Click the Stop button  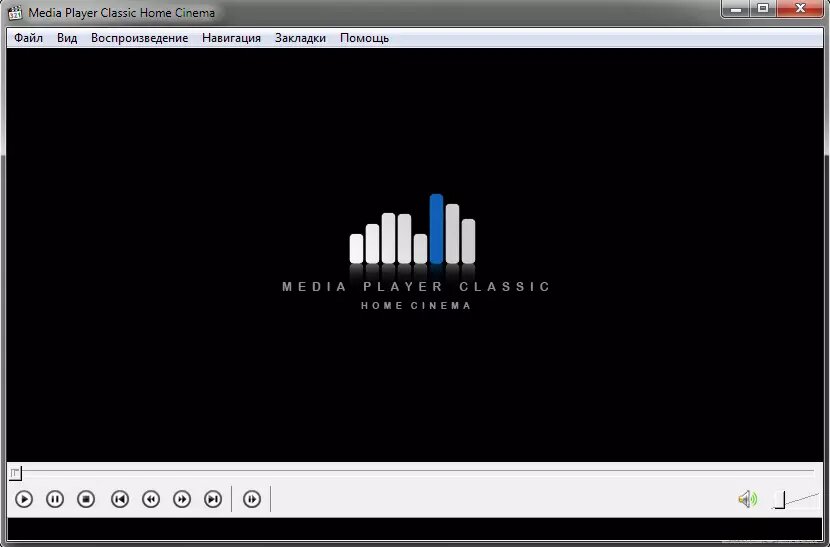86,499
